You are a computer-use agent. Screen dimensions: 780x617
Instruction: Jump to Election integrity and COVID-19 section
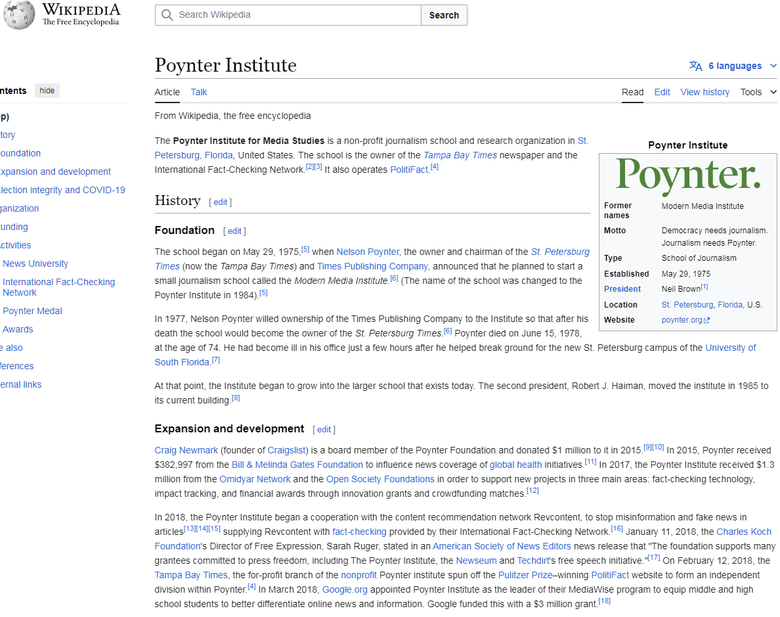(x=62, y=190)
